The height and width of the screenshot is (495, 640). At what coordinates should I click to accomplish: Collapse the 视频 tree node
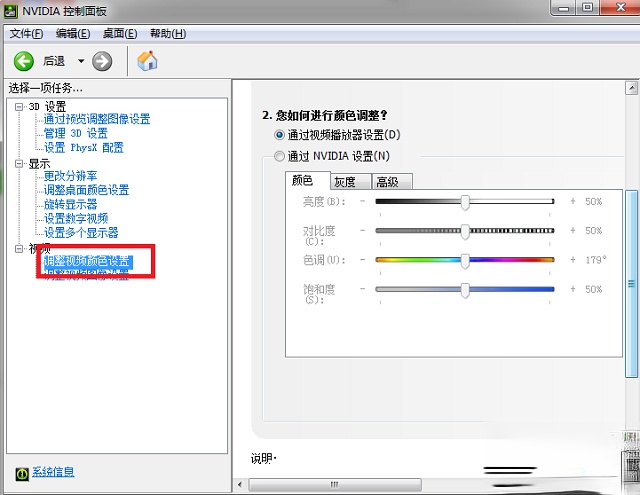[19, 249]
